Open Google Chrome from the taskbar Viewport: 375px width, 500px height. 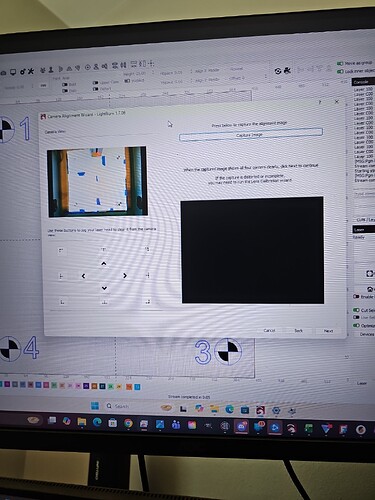click(128, 423)
